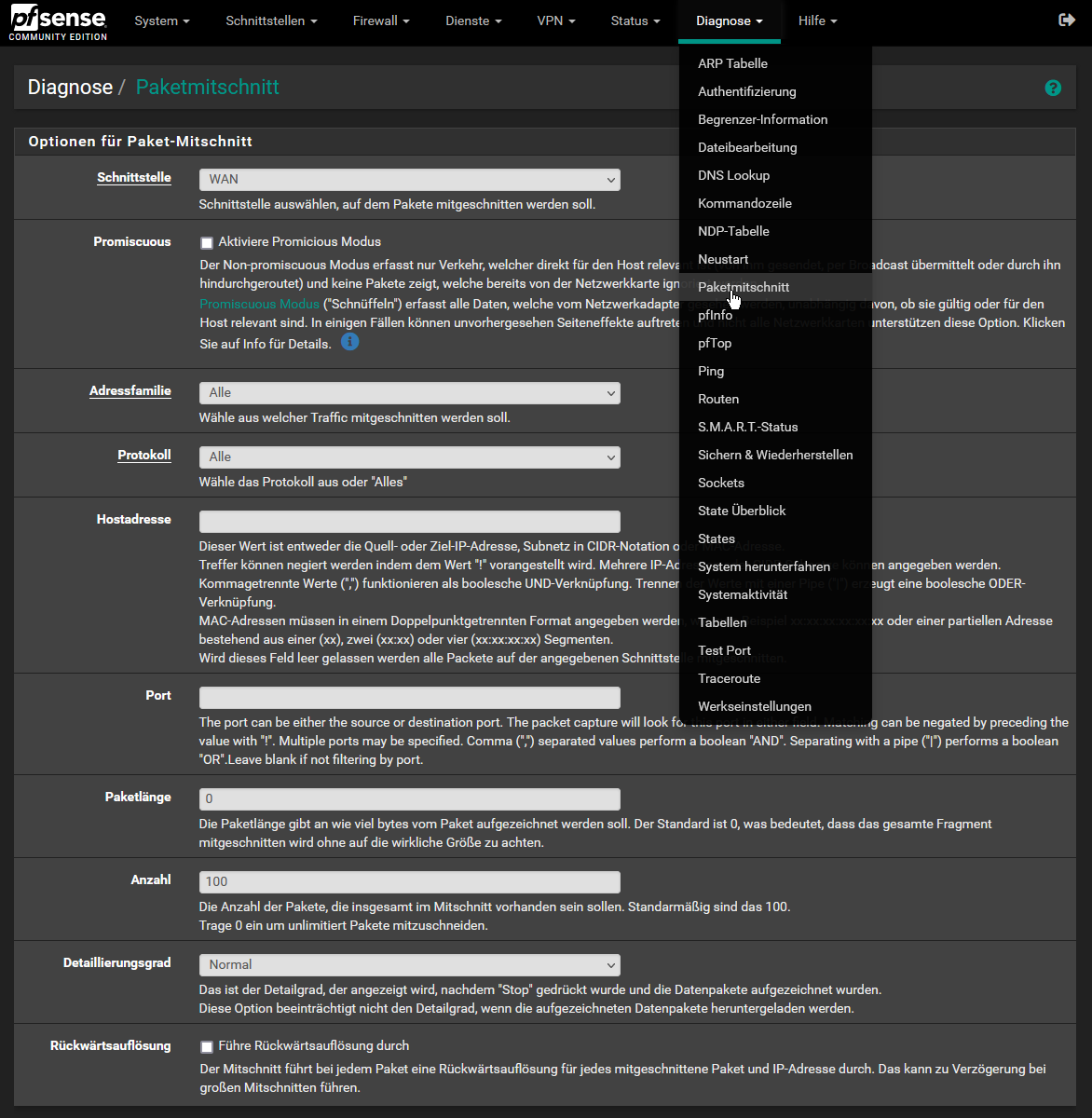
Task: Tick the Führe Rückwärtsauflösung durch checkbox
Action: tap(207, 1046)
